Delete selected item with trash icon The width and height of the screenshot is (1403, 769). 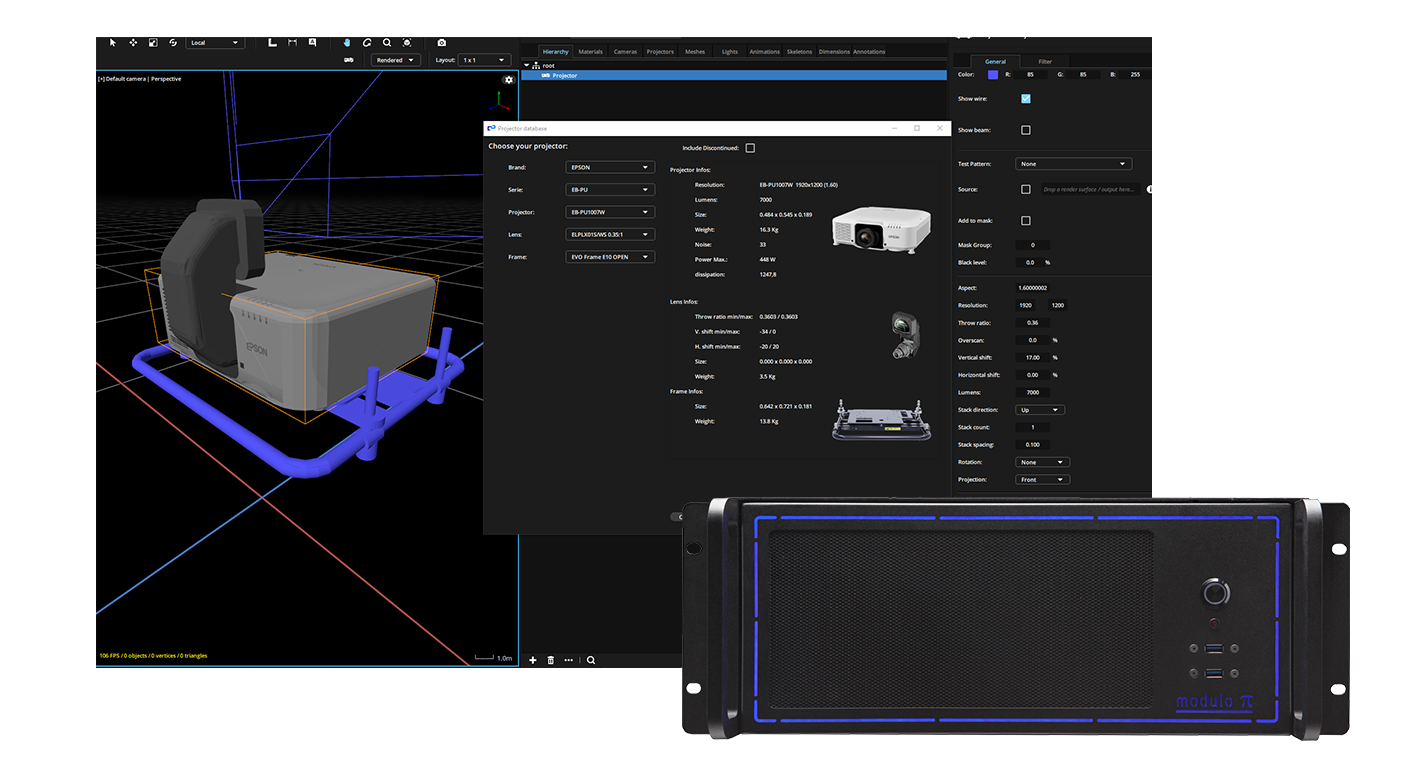[x=551, y=660]
